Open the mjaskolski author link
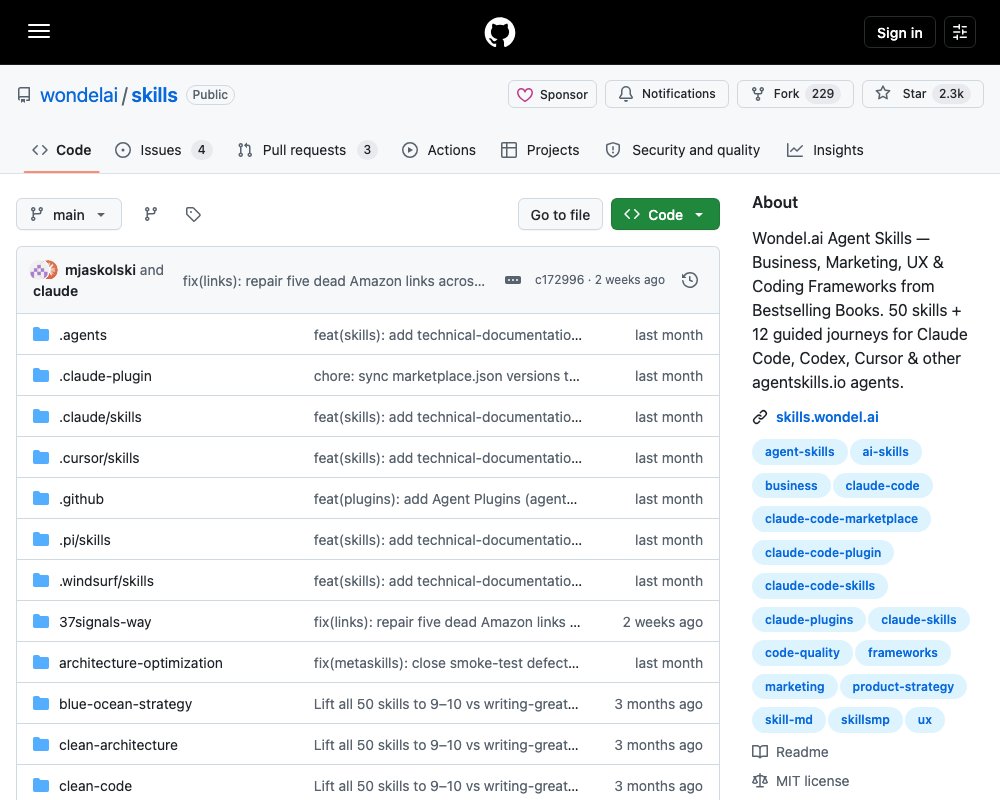The image size is (1000, 800). point(100,270)
